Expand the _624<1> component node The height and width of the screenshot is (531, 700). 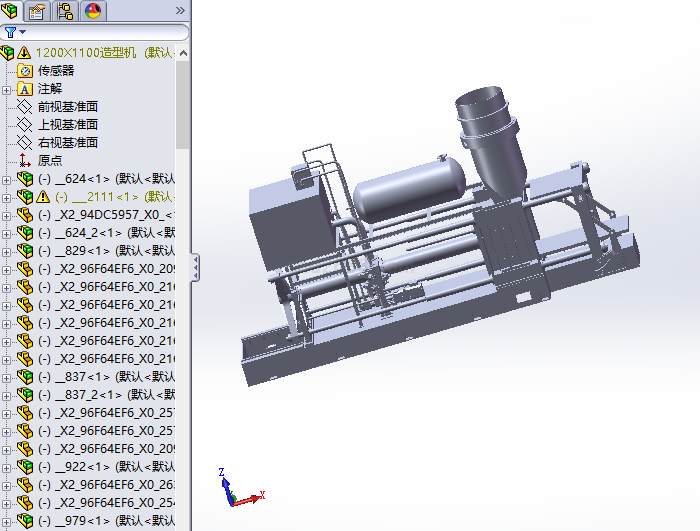7,179
